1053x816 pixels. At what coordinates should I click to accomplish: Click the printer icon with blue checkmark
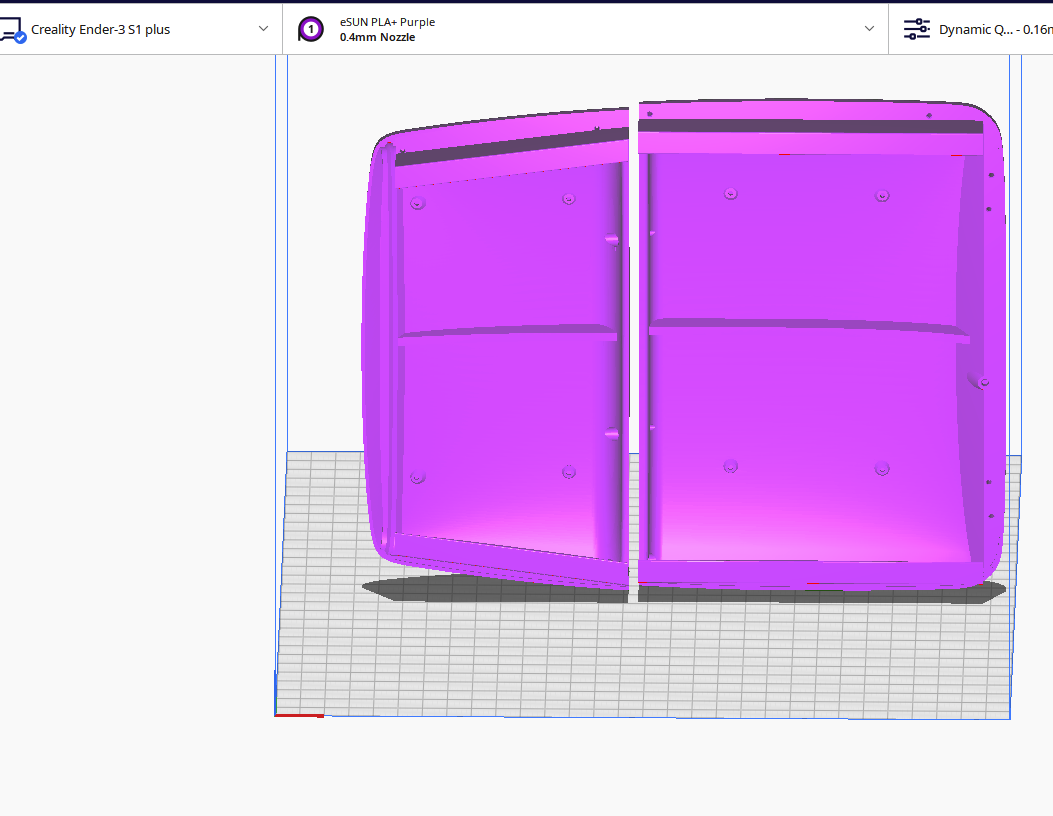[x=12, y=30]
